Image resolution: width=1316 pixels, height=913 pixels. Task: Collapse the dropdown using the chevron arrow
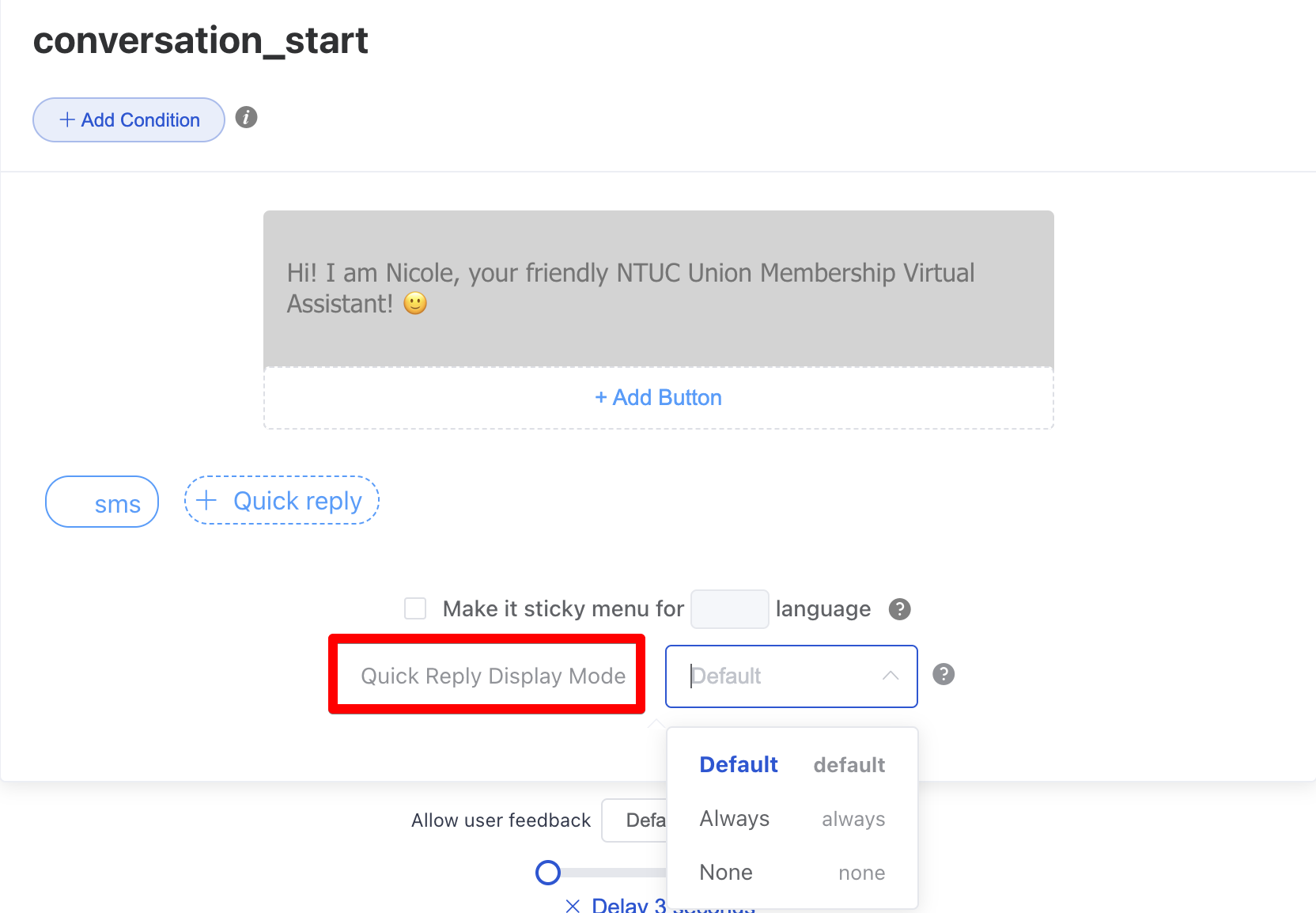pyautogui.click(x=891, y=676)
